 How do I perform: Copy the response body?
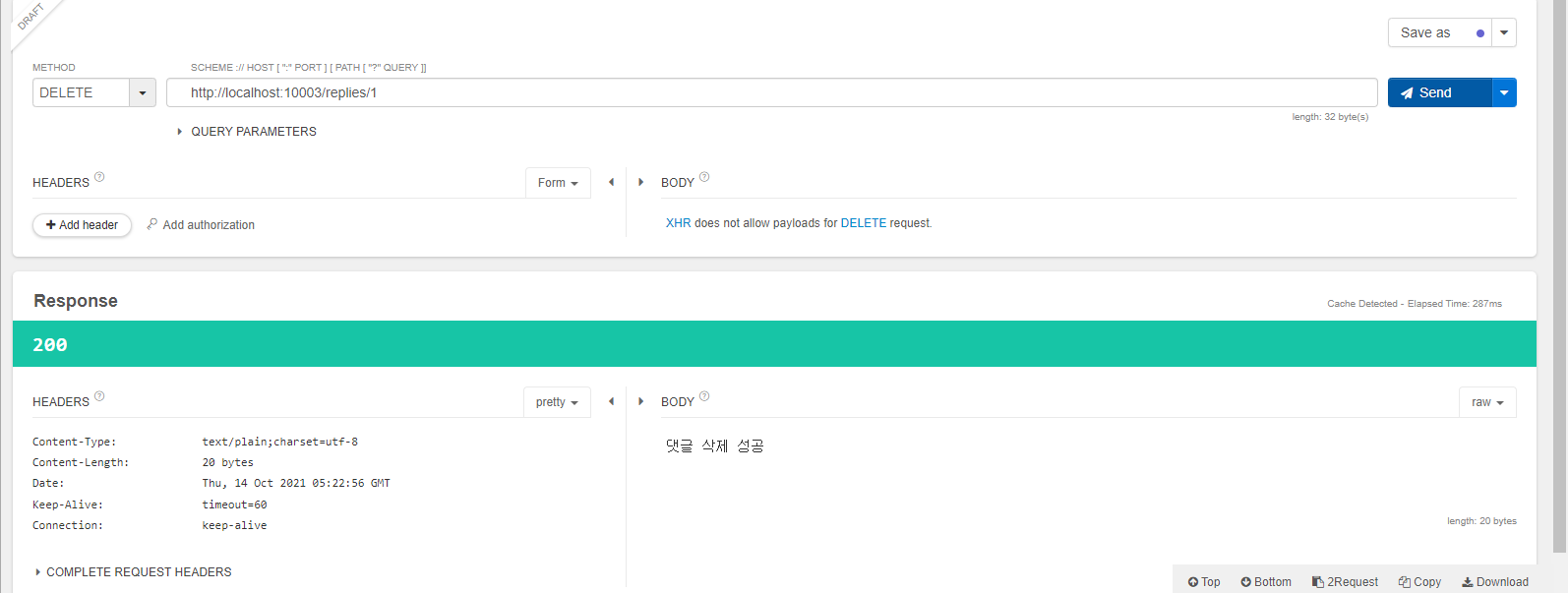point(1419,582)
